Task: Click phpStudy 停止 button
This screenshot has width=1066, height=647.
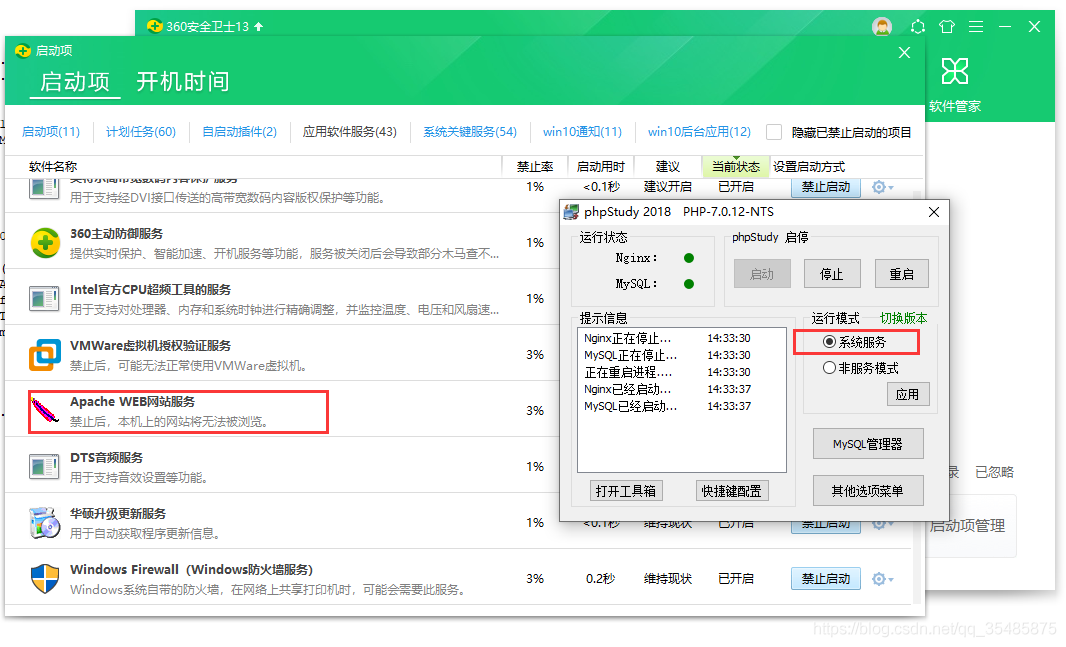Action: click(x=831, y=274)
